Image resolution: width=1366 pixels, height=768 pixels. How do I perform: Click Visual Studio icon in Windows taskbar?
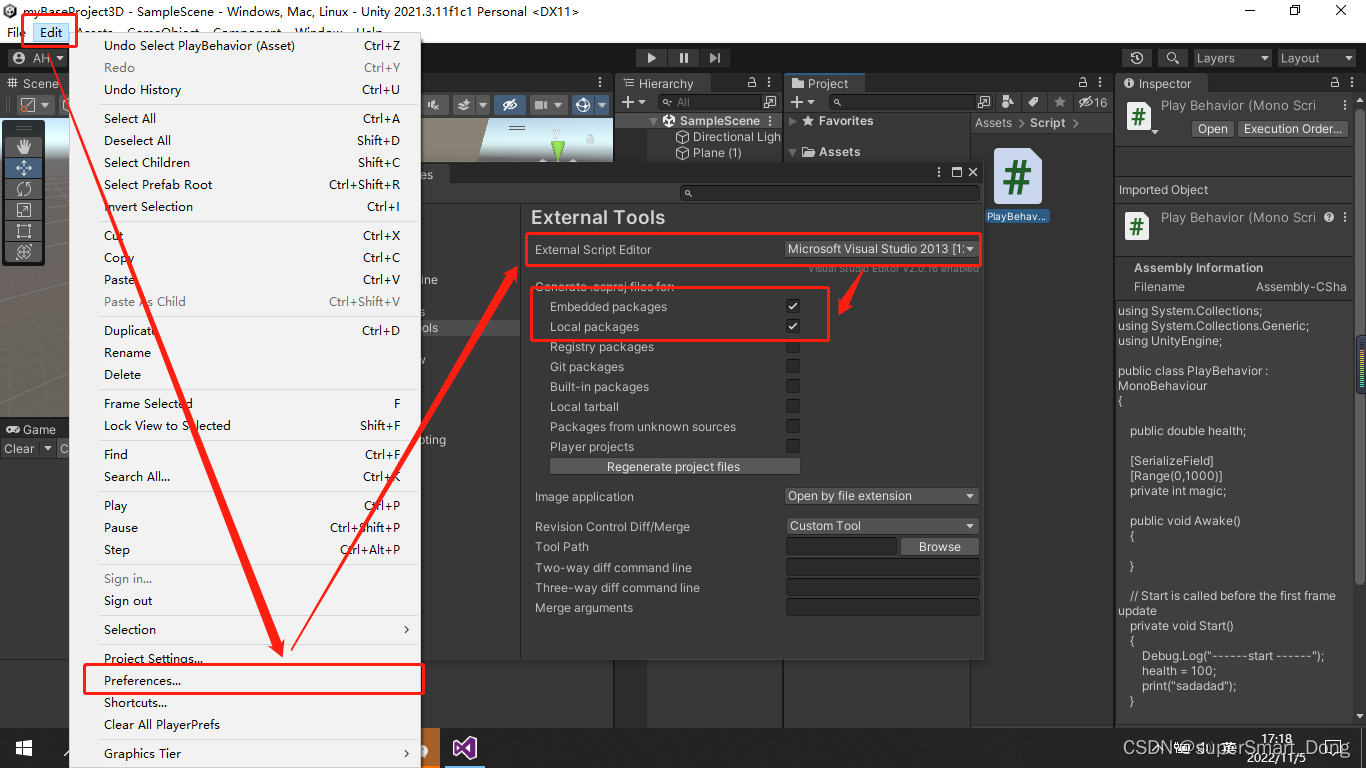[x=464, y=748]
